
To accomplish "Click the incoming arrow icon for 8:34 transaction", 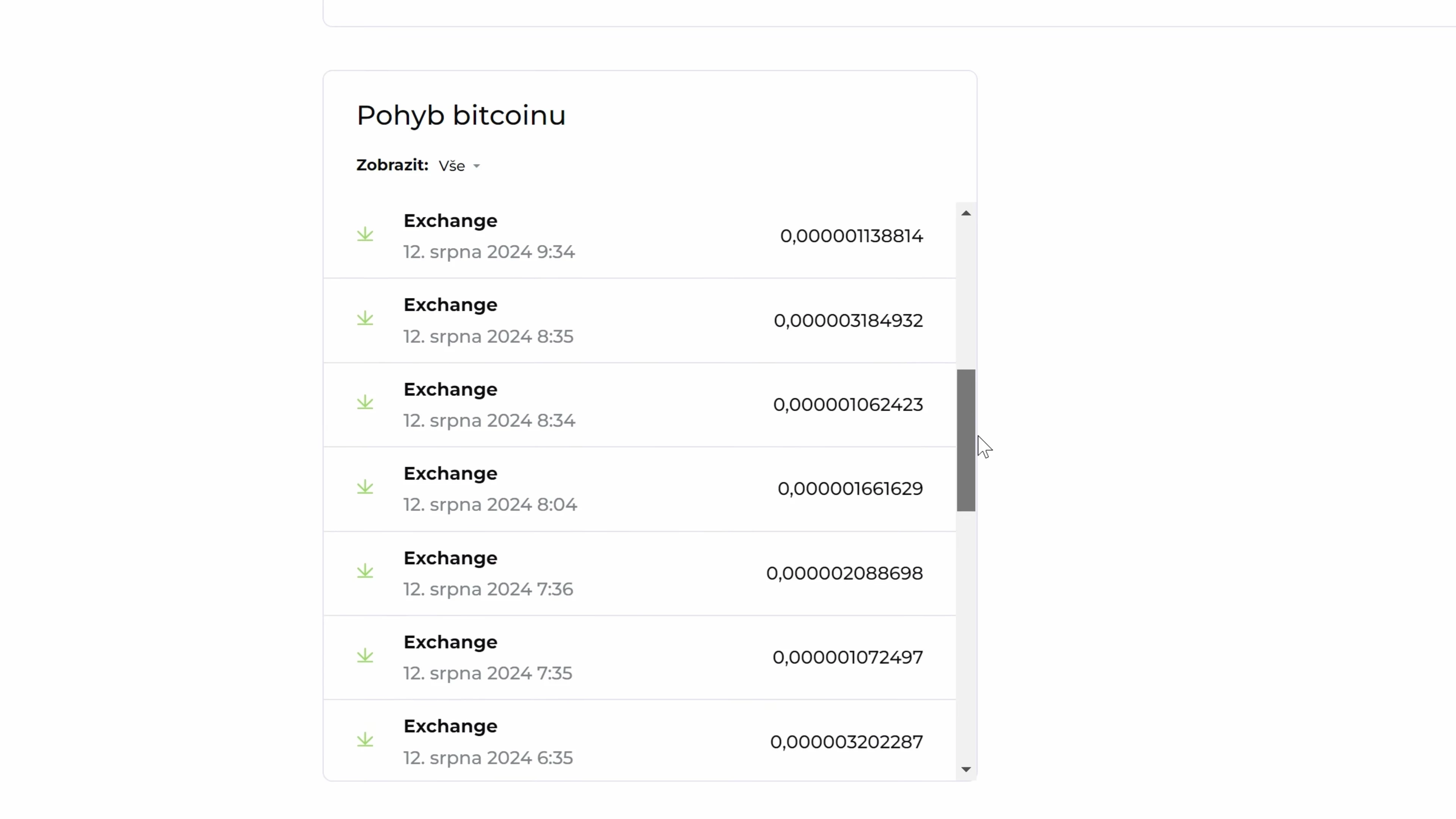I will point(365,402).
